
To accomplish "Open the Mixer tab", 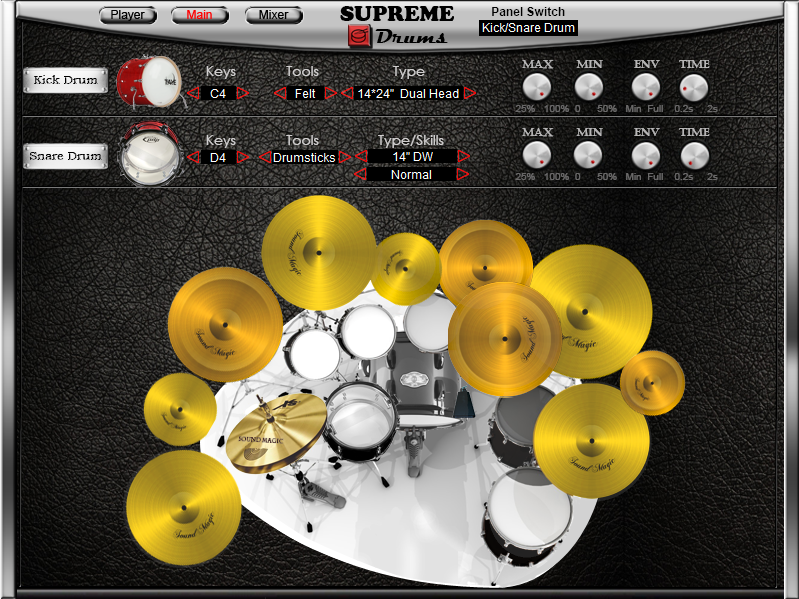I will click(273, 15).
